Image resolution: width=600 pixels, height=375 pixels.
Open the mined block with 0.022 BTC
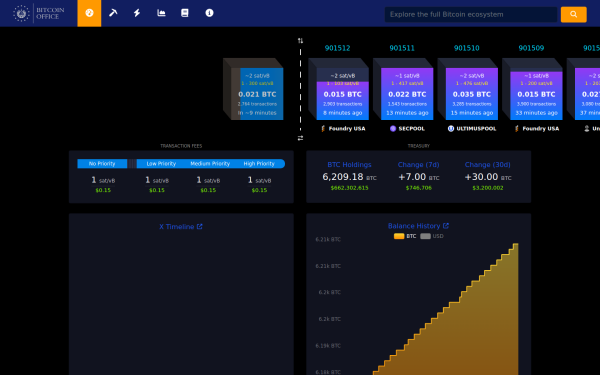point(407,94)
